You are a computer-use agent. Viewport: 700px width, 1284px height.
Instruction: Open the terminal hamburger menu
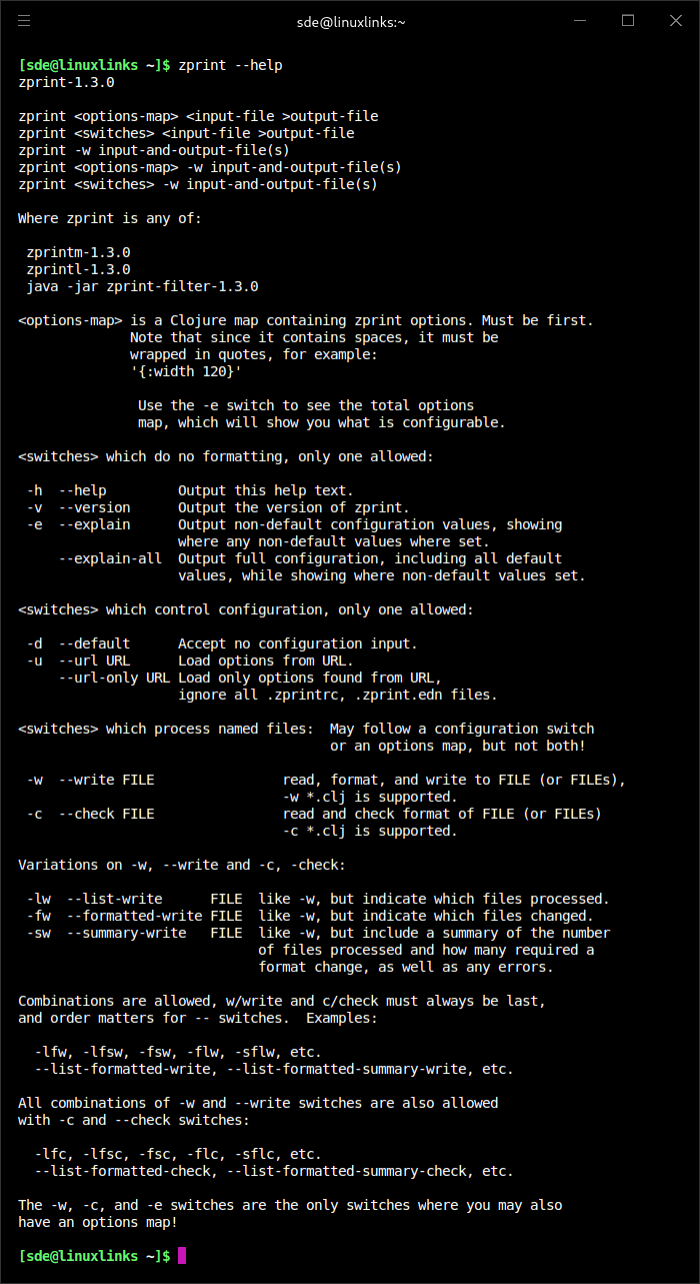coord(24,20)
